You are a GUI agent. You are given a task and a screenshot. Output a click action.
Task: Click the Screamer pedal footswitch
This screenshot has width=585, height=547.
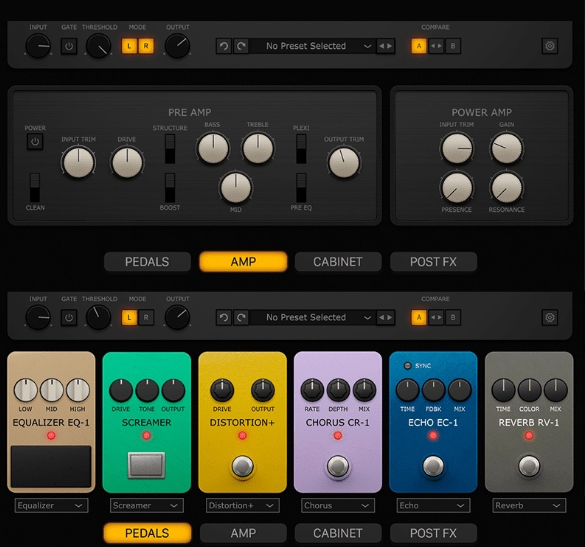click(146, 465)
